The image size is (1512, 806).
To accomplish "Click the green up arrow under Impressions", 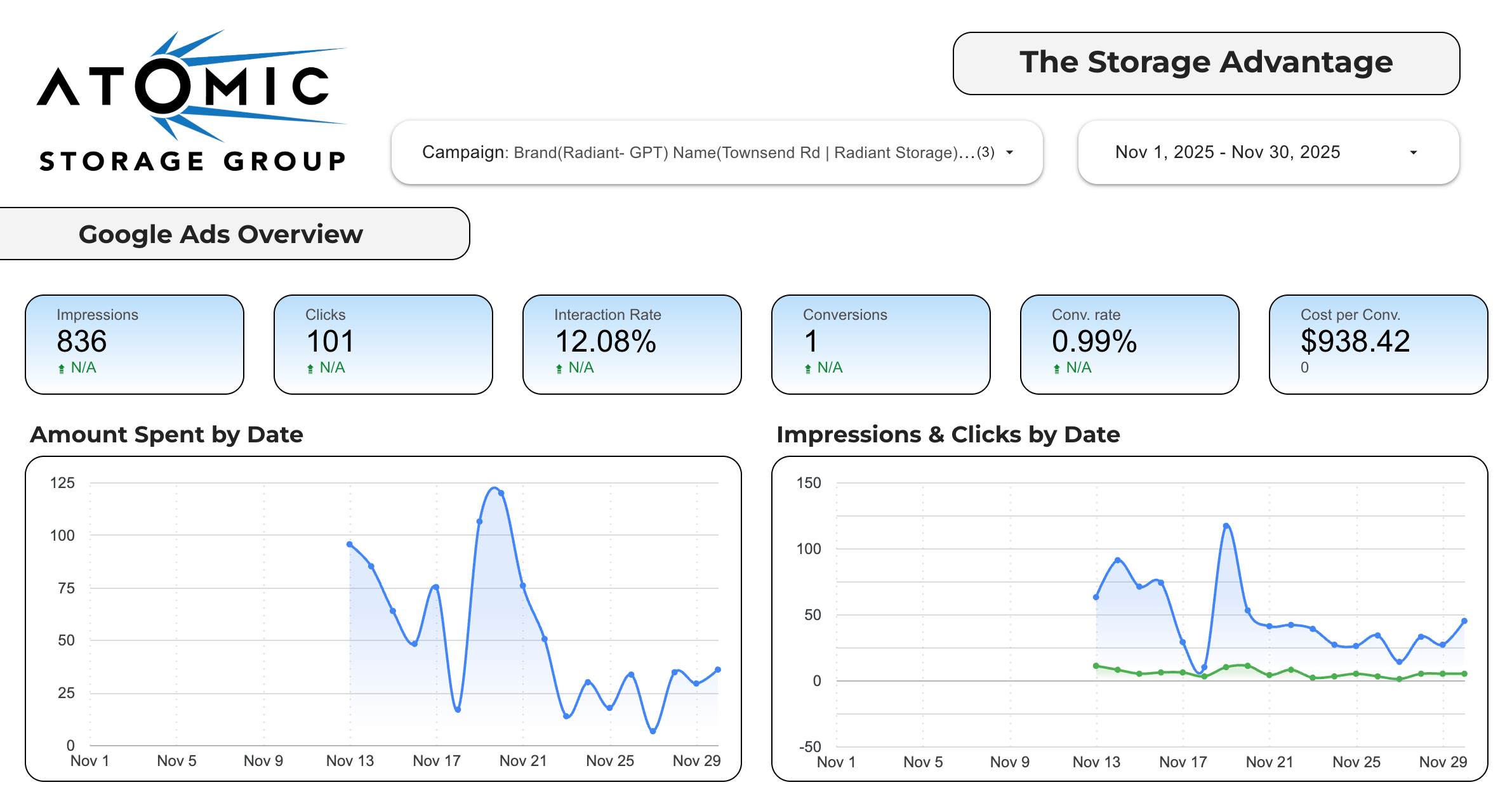I will click(x=62, y=369).
